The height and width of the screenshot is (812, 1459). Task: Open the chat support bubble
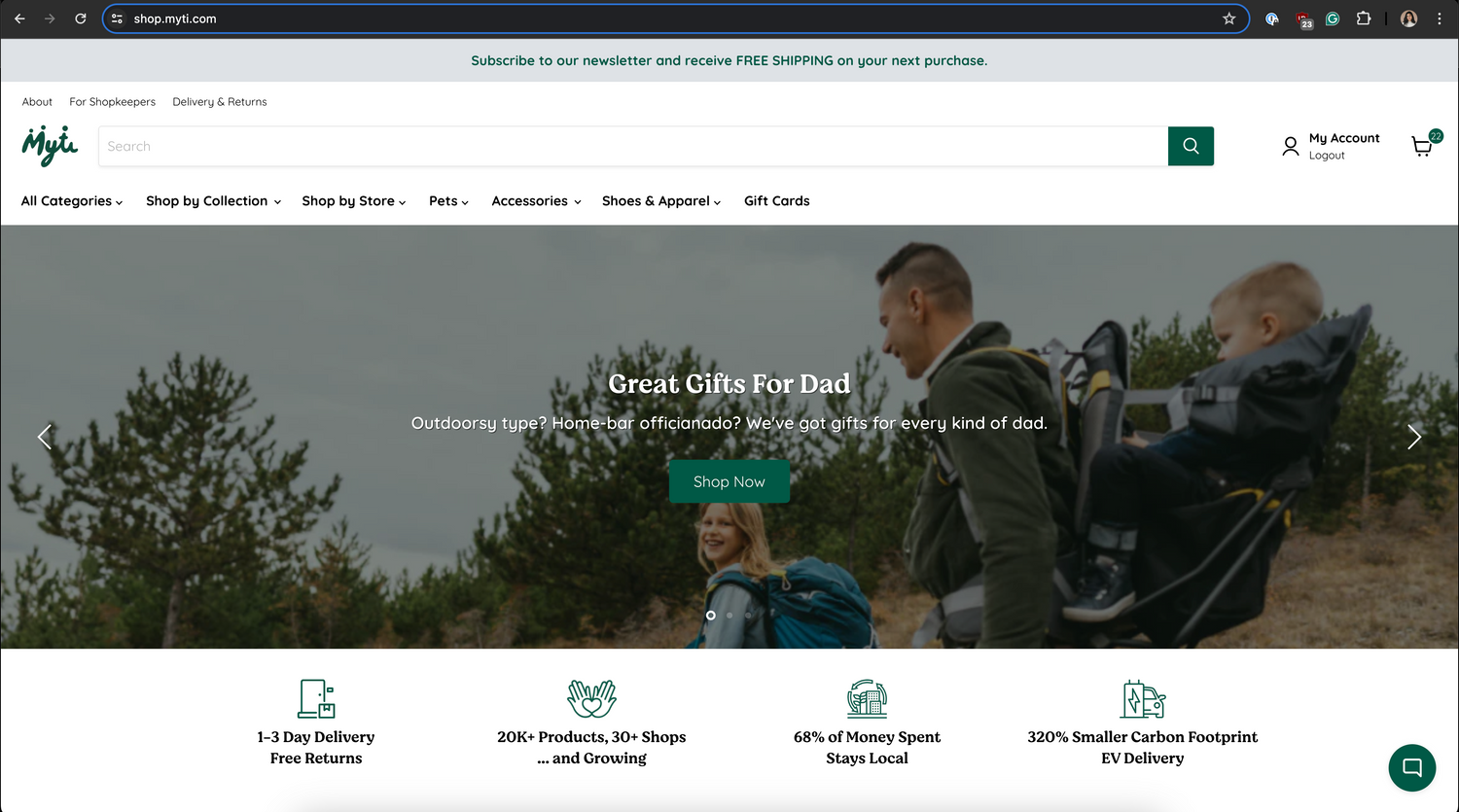[1411, 767]
